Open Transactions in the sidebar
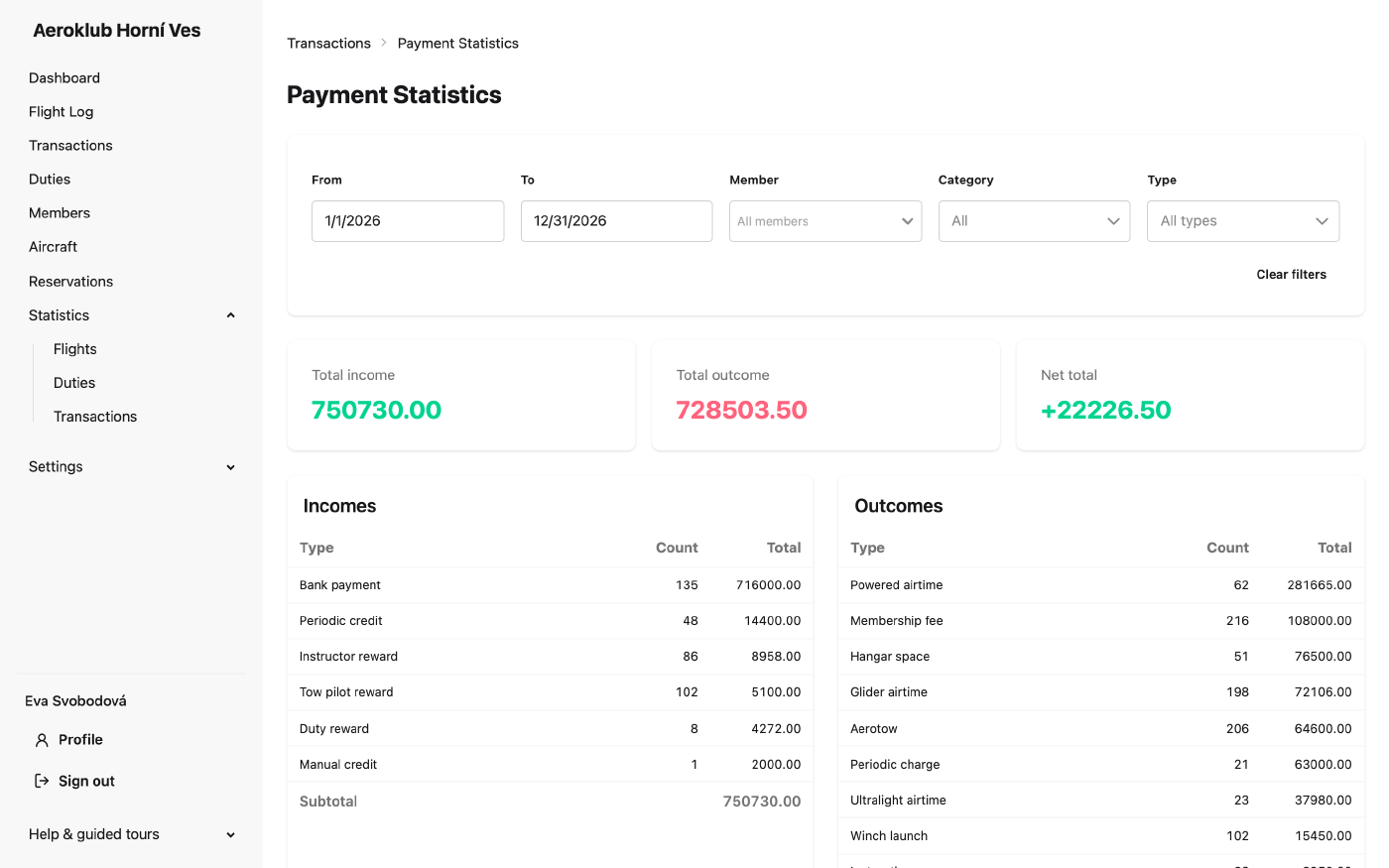This screenshot has height=868, width=1389. tap(70, 146)
